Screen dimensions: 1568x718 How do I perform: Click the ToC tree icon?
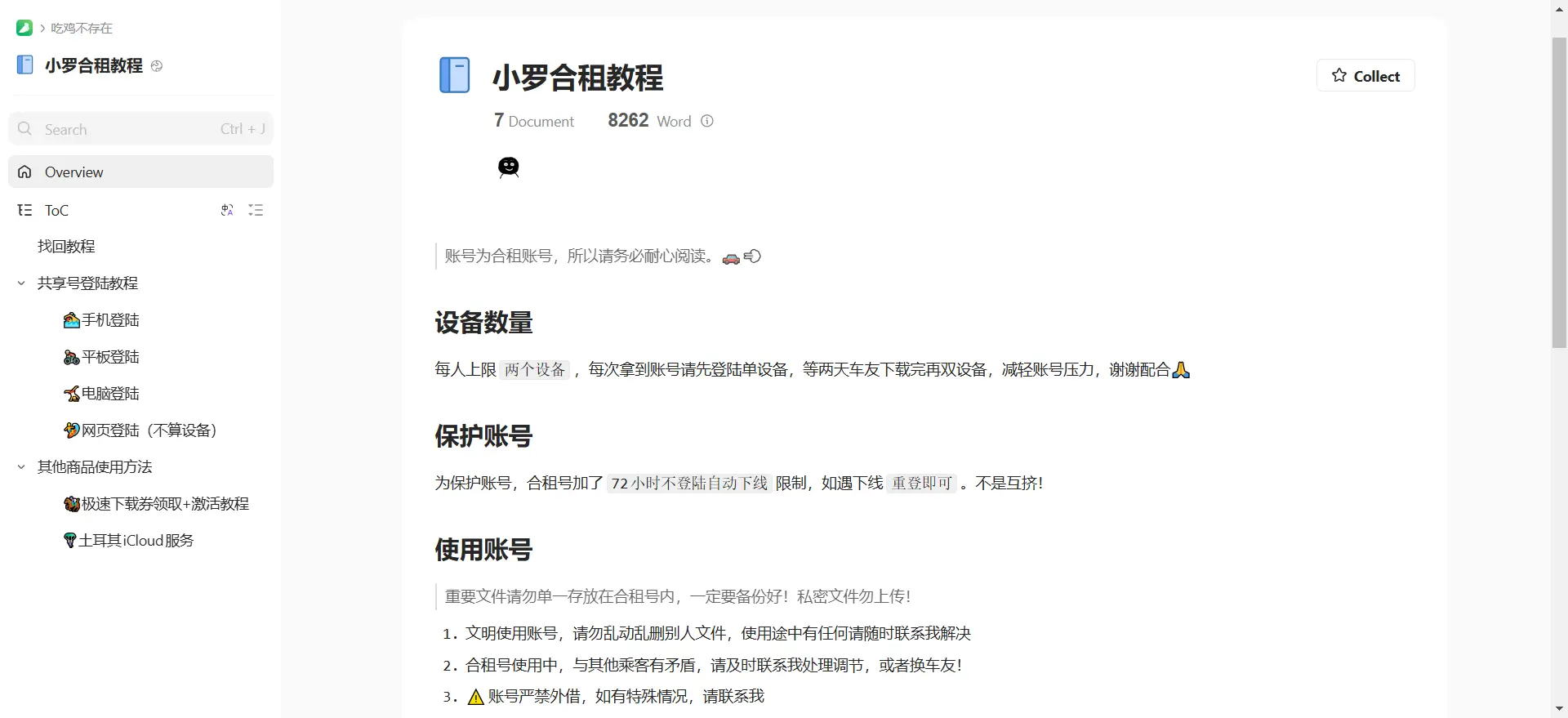tap(24, 210)
